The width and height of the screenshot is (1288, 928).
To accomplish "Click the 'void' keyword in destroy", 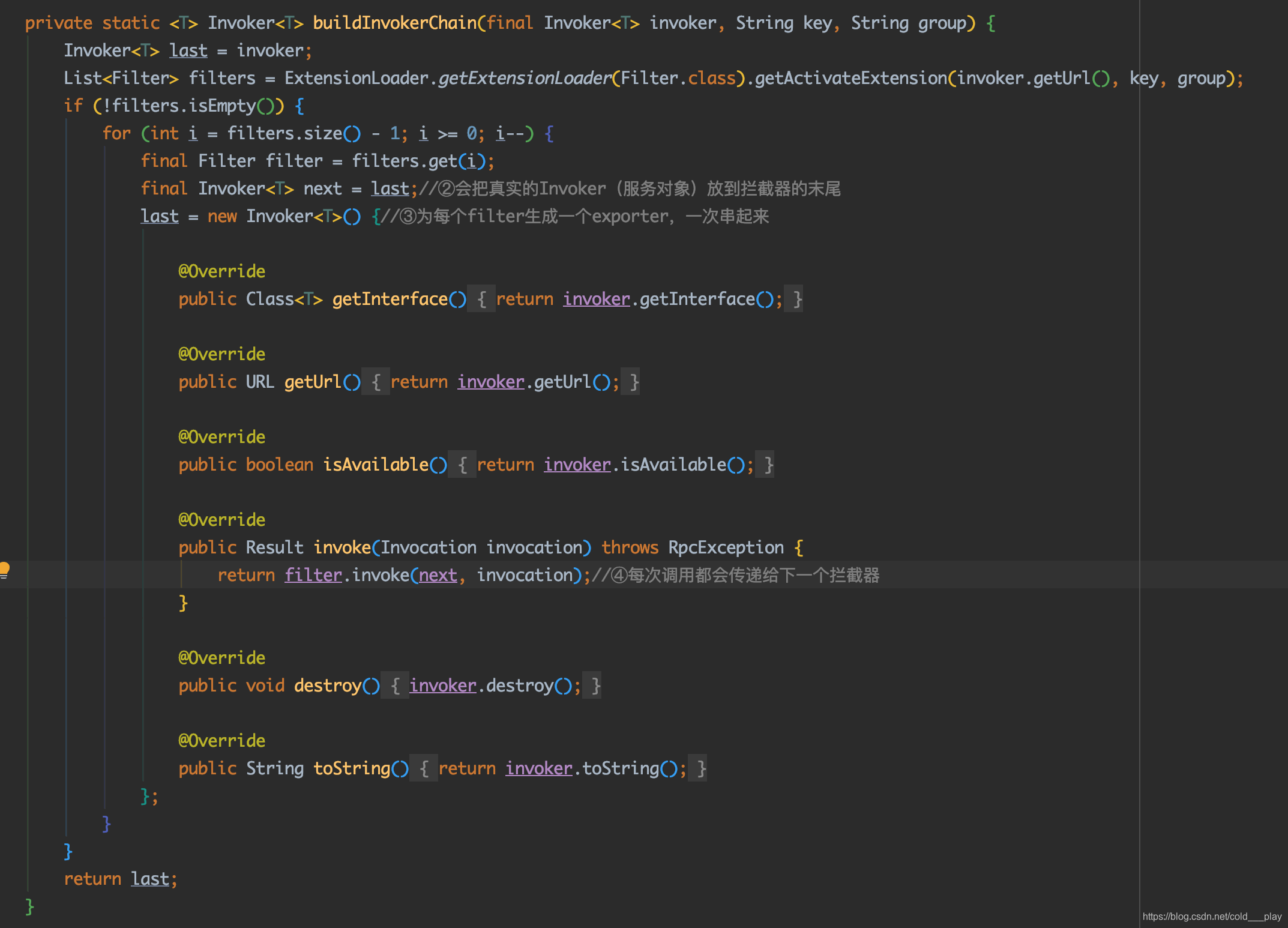I will click(265, 685).
